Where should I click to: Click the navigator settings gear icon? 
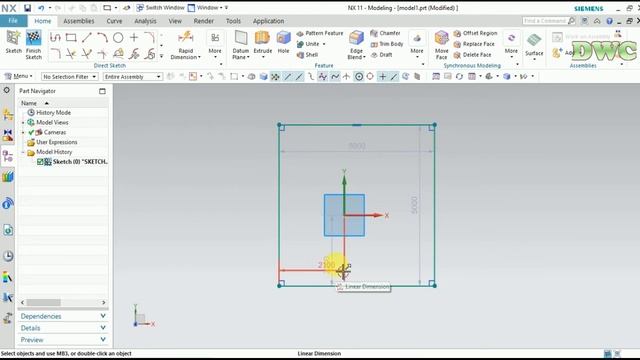7,90
